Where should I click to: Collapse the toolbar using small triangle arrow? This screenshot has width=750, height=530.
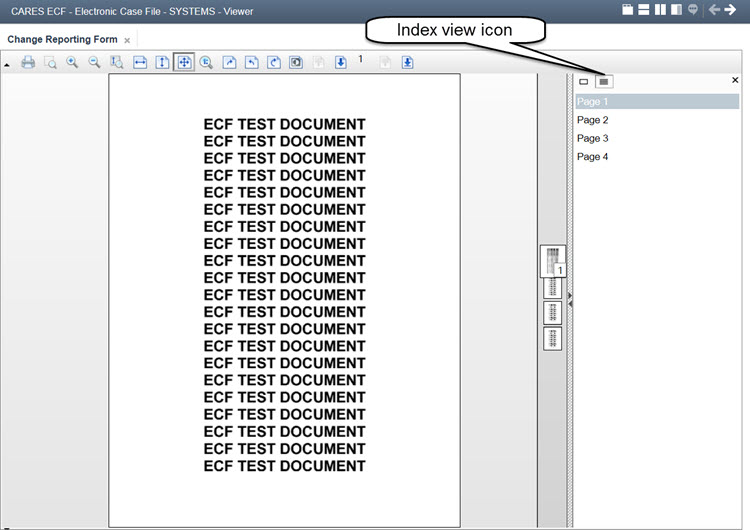coord(8,64)
